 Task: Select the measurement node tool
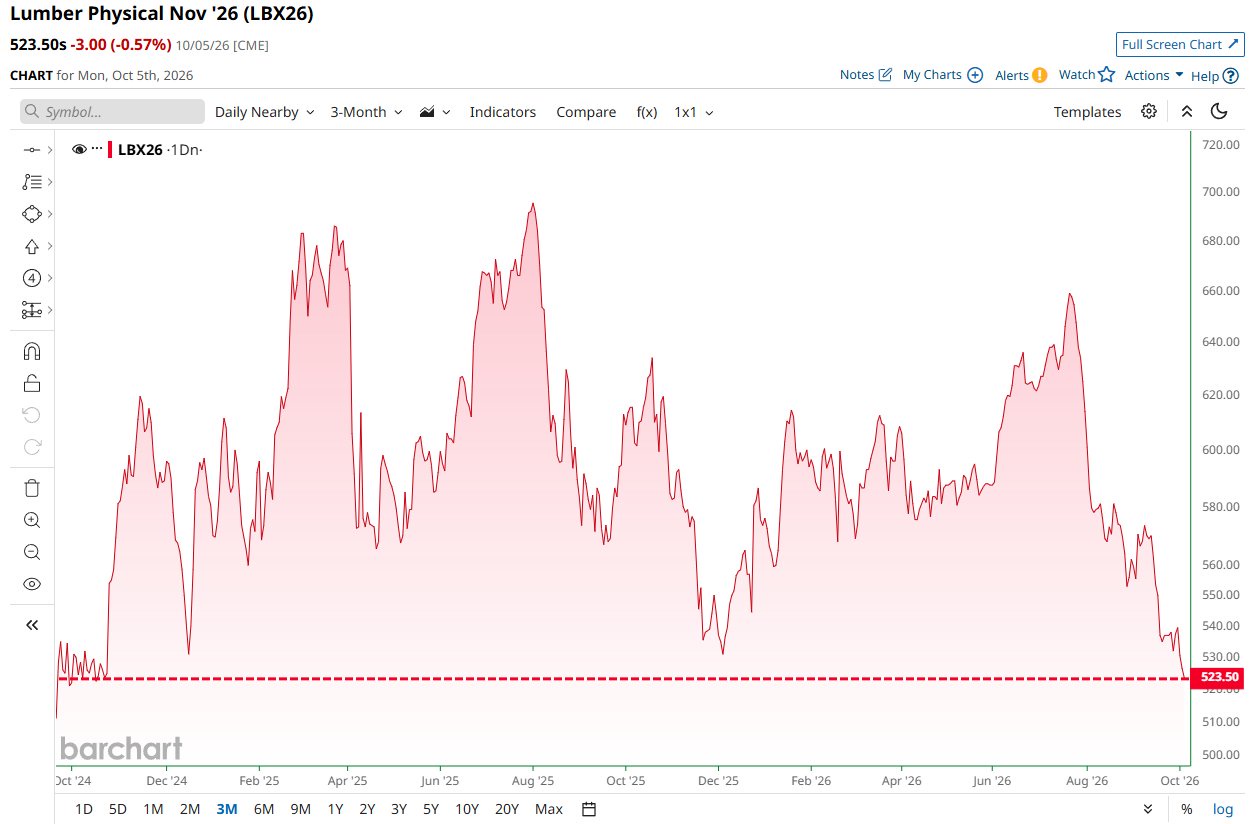(x=31, y=310)
